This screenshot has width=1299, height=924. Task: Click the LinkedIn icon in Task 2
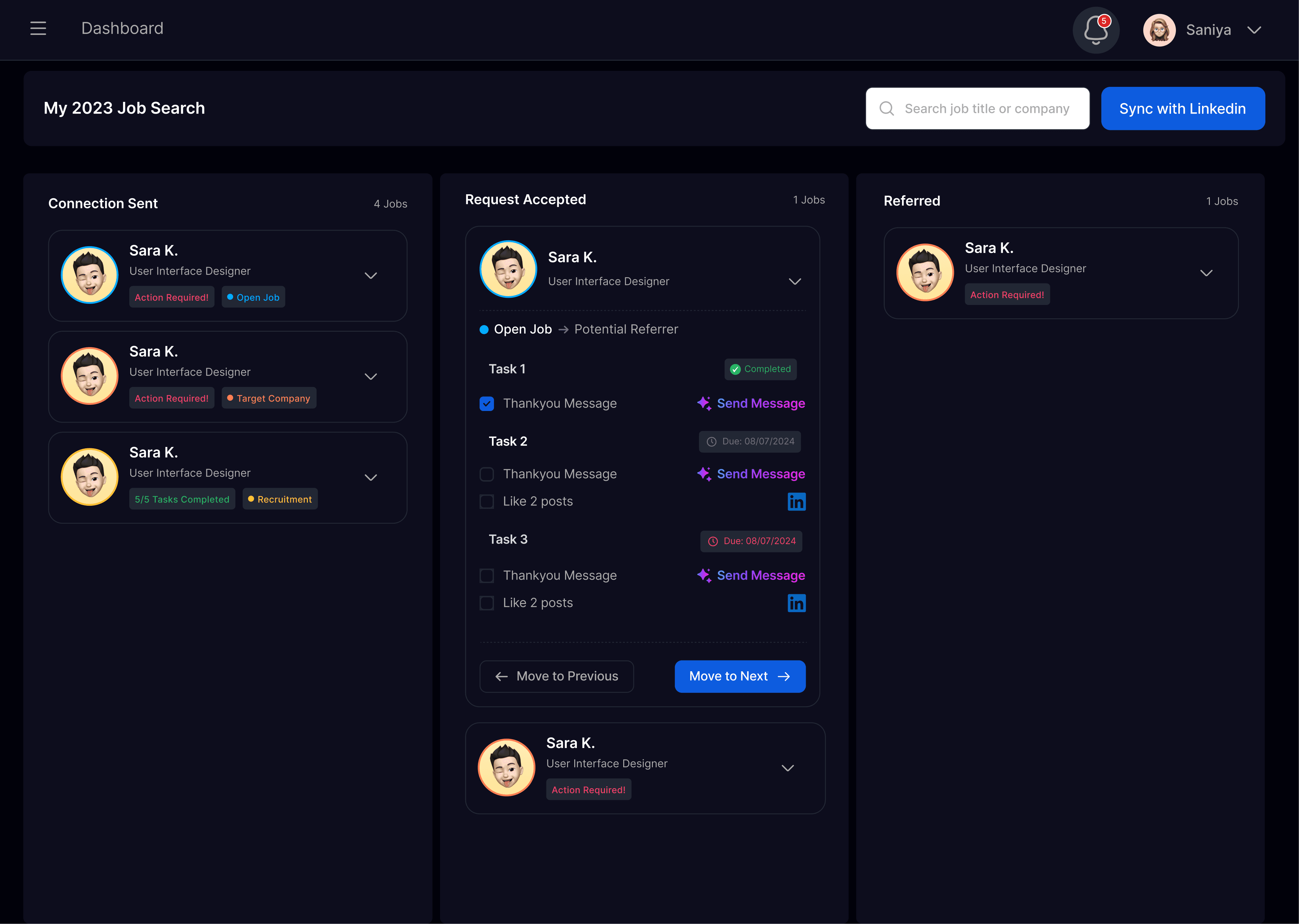pos(796,501)
